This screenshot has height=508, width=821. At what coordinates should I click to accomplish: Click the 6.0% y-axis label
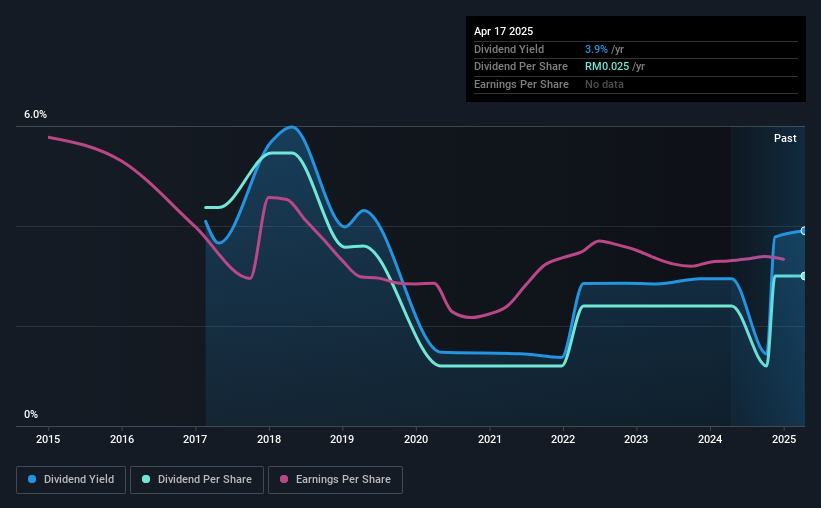(x=35, y=114)
